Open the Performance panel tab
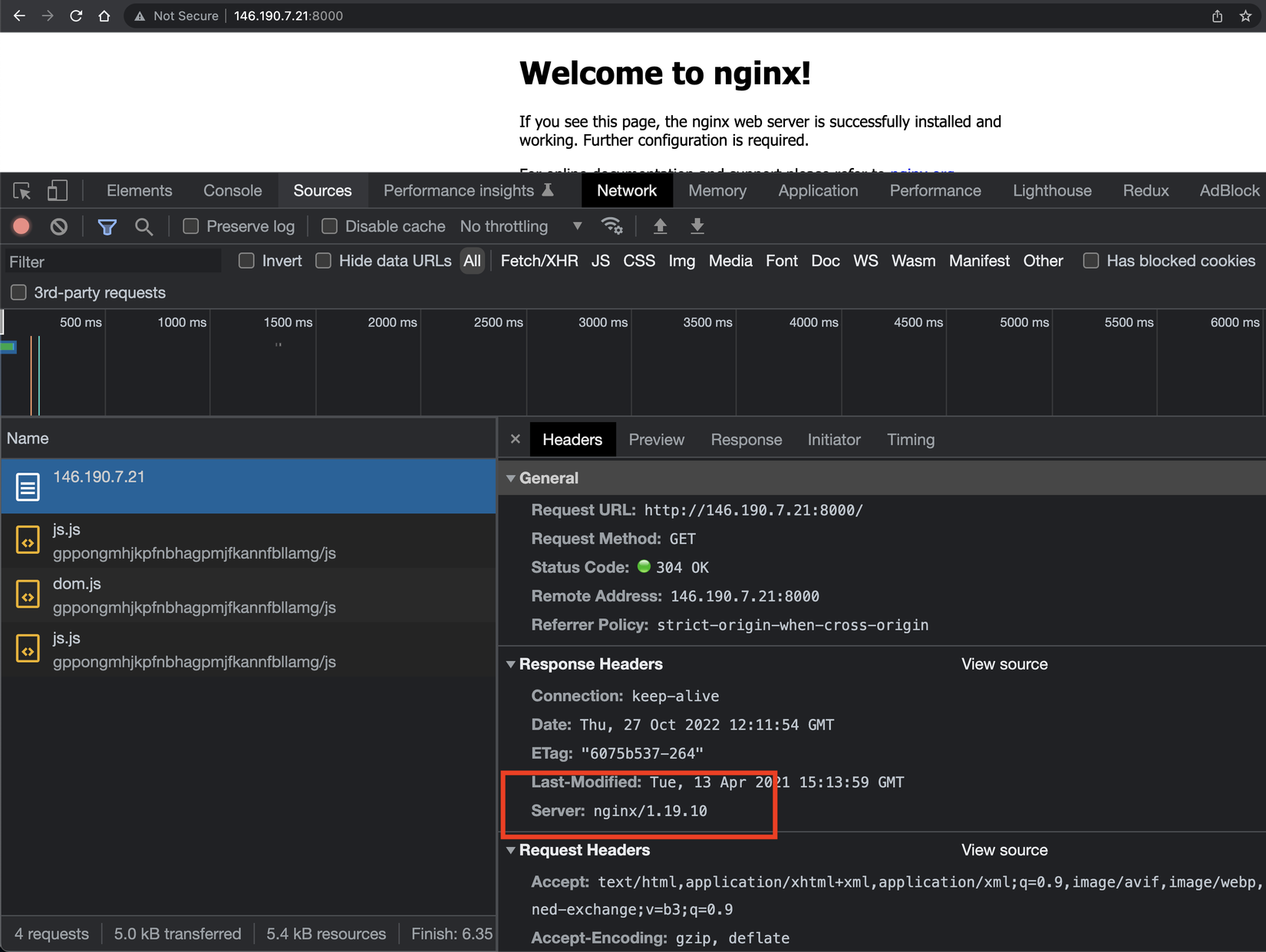This screenshot has width=1266, height=952. click(x=935, y=190)
